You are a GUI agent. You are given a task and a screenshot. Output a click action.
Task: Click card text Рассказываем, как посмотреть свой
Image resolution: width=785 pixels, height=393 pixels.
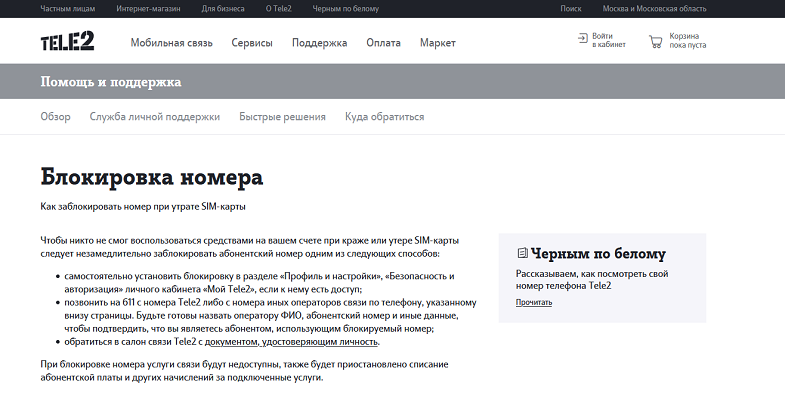click(x=592, y=280)
